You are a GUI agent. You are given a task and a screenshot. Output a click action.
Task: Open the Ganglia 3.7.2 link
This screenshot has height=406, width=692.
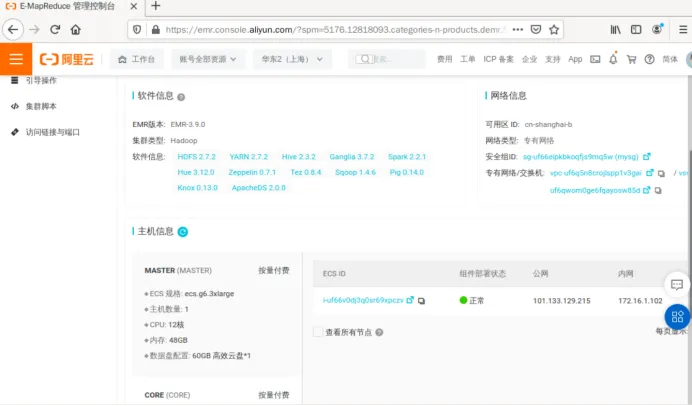point(352,157)
